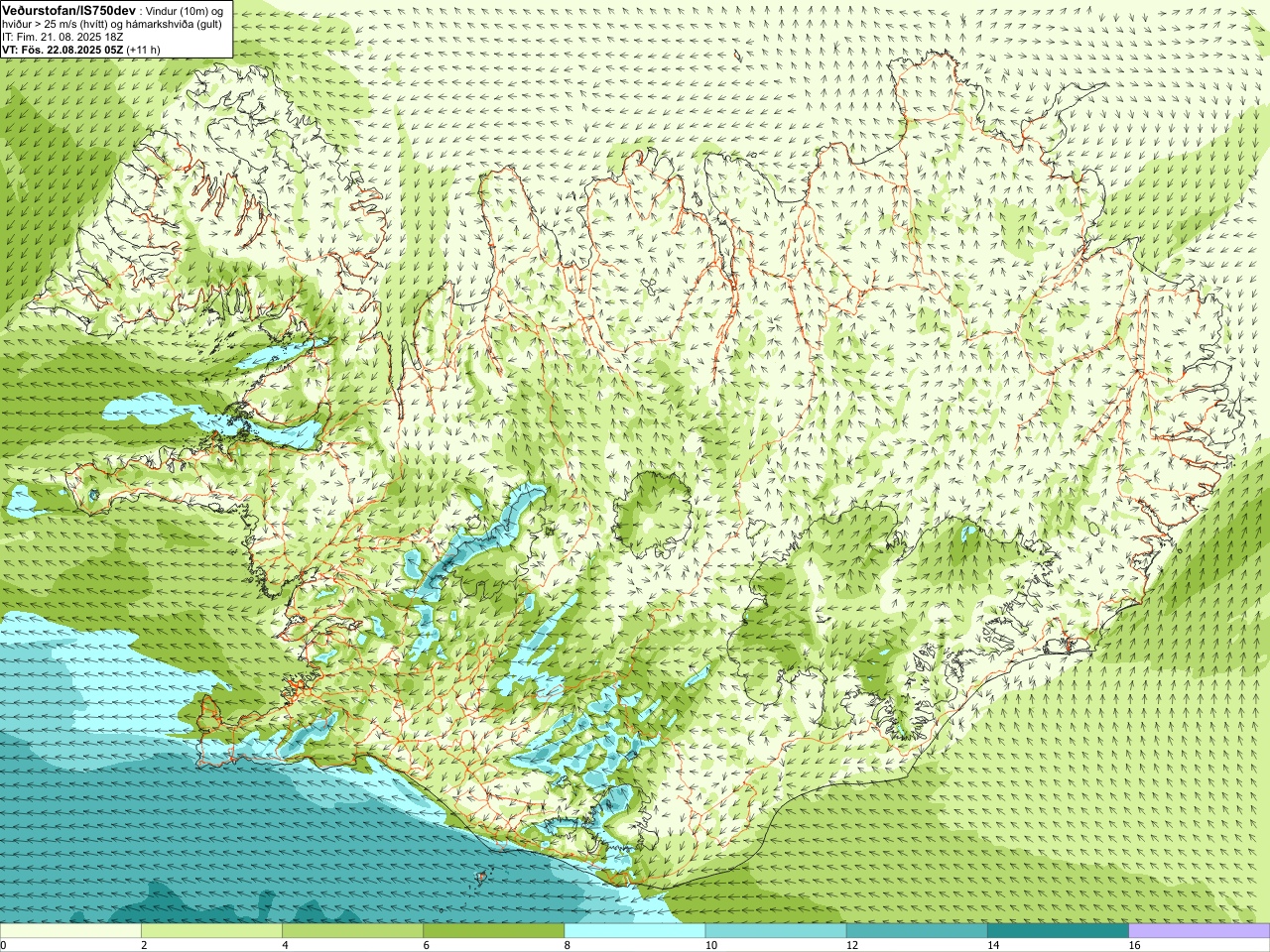Click the '0' scale label

(x=4, y=946)
